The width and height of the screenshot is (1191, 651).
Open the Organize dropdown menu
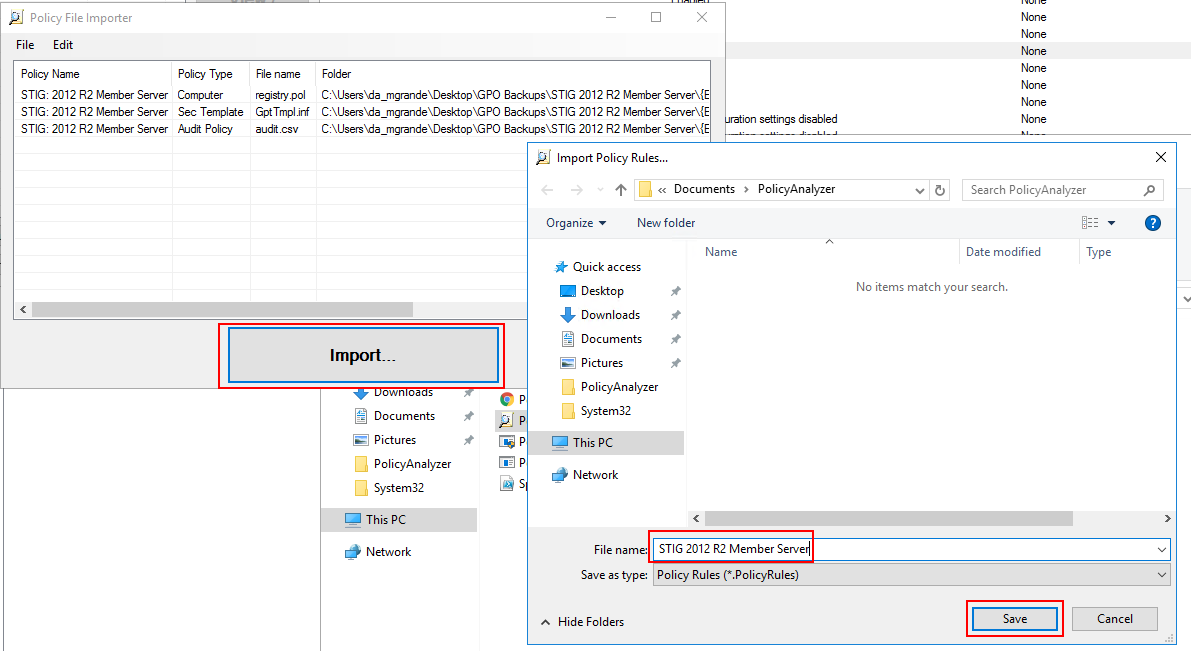pos(575,222)
